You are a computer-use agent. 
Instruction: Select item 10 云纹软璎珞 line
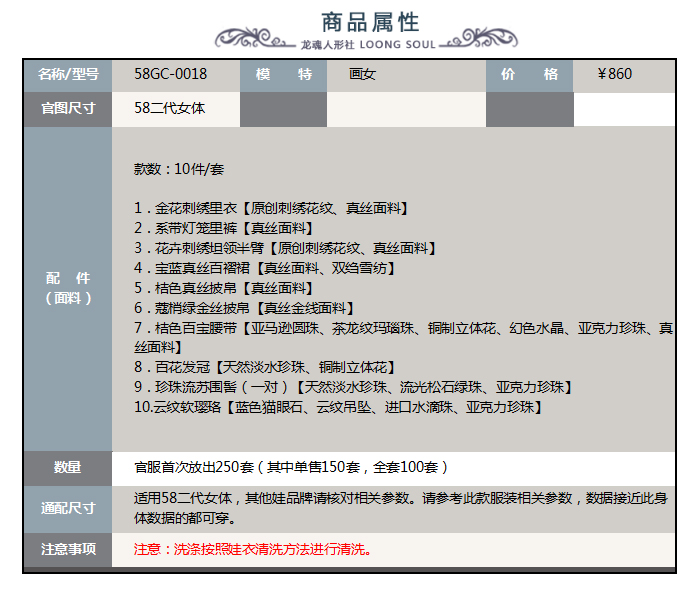[x=339, y=407]
